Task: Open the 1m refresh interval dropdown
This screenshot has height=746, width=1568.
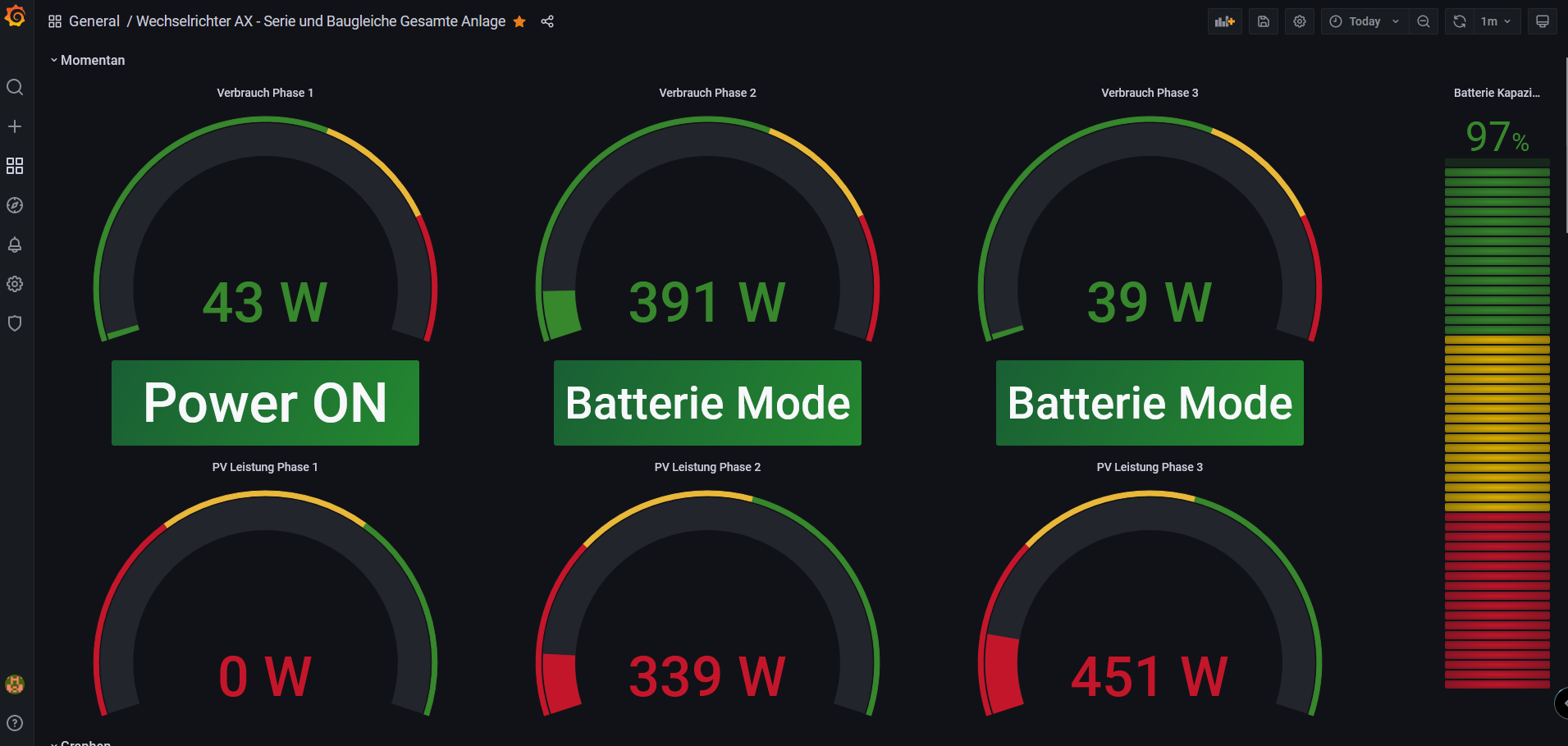Action: [1496, 21]
